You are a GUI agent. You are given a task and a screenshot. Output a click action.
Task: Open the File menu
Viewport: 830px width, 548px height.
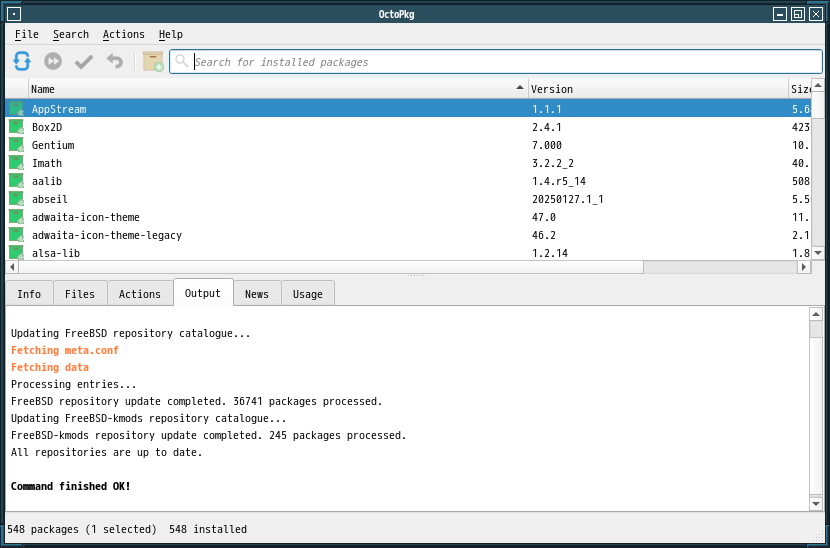coord(26,34)
